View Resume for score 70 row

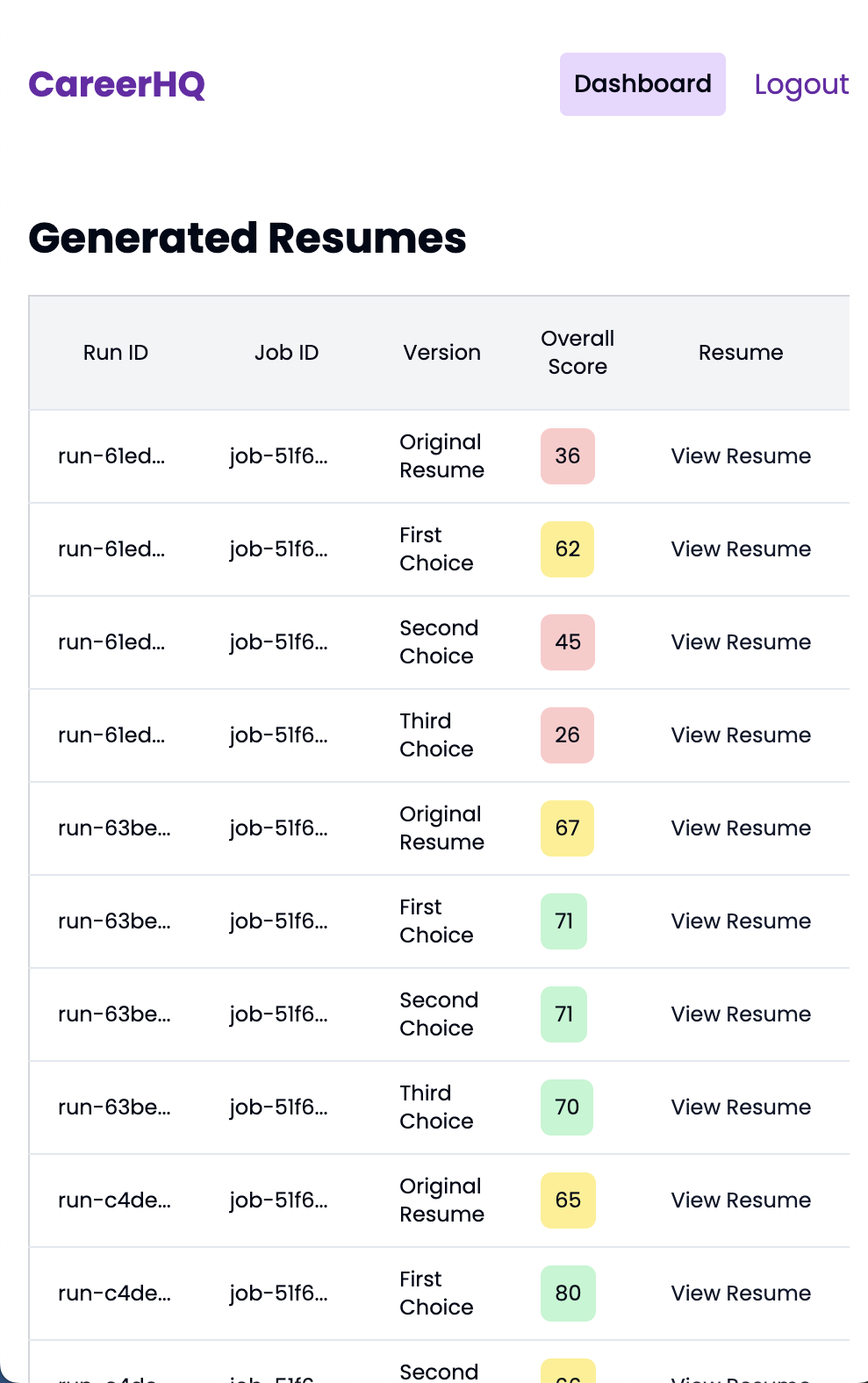(x=741, y=1107)
